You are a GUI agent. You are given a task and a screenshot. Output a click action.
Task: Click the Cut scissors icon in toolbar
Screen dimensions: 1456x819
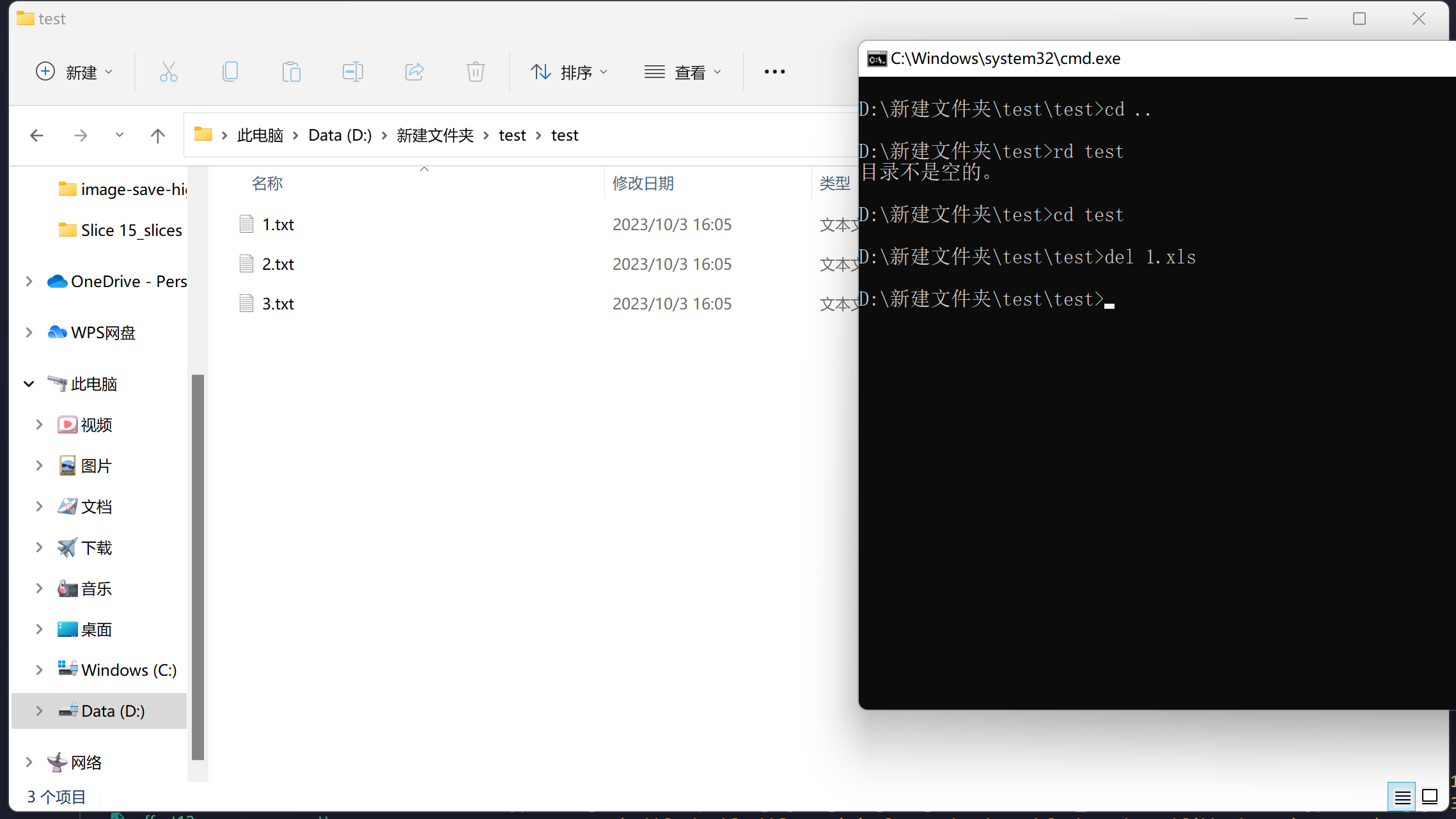click(169, 72)
